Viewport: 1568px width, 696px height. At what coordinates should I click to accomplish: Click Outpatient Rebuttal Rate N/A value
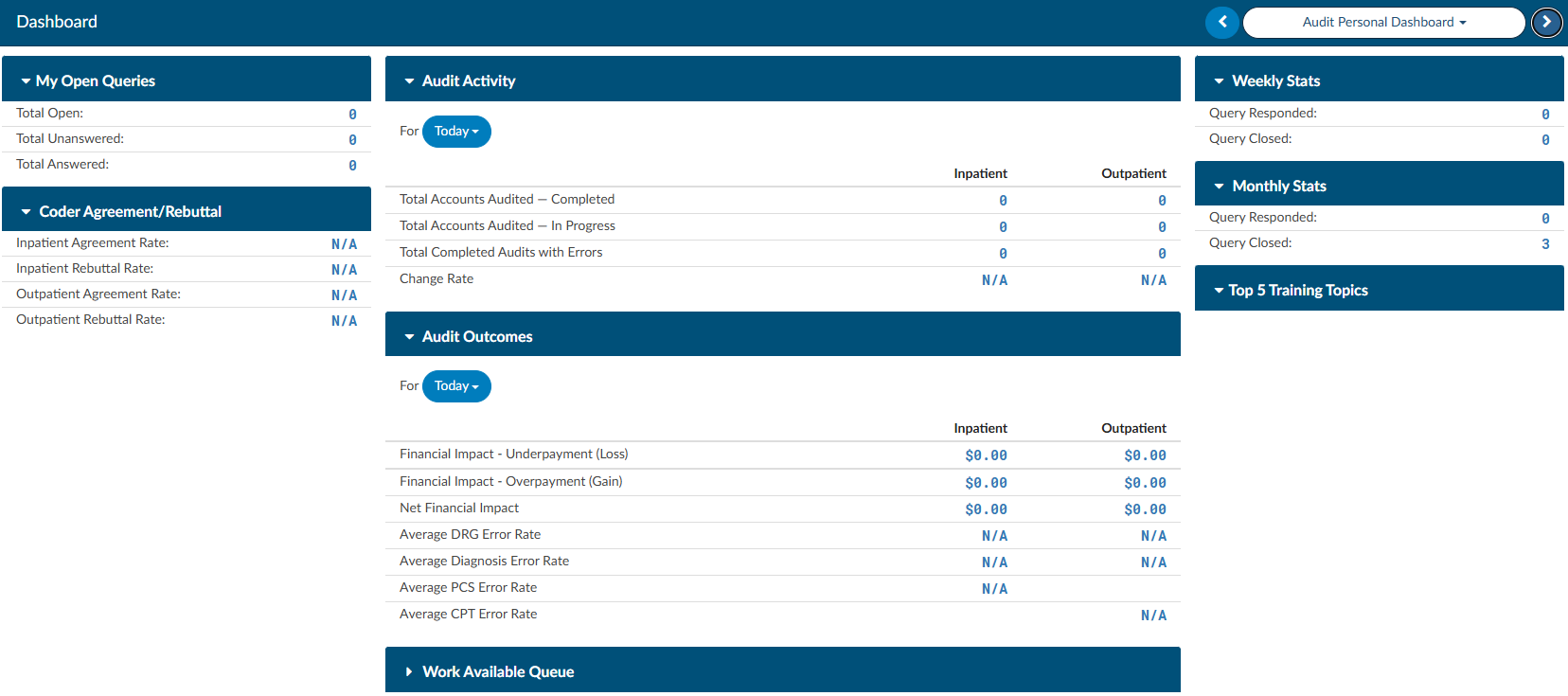[344, 320]
